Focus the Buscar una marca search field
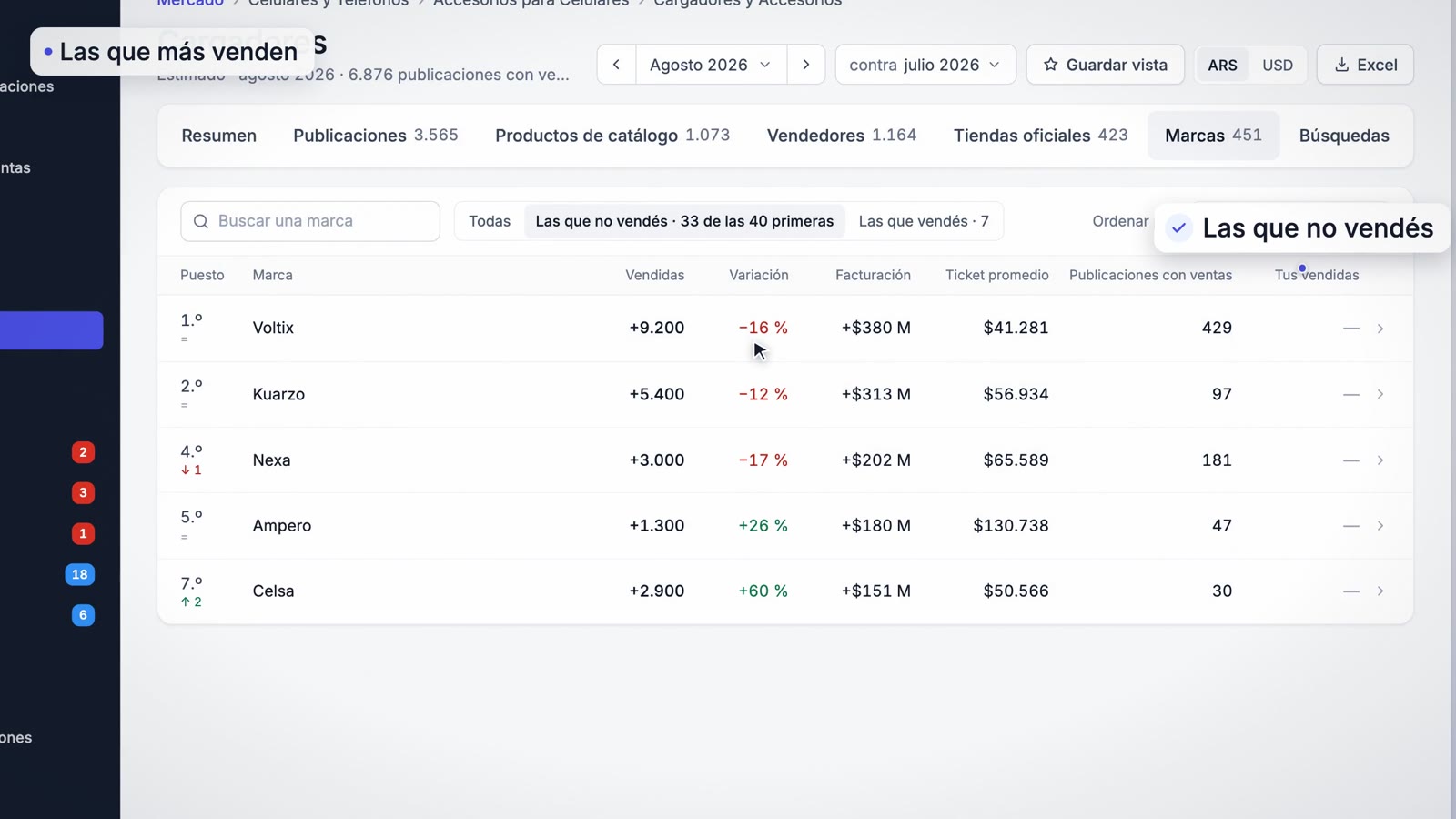 [310, 221]
